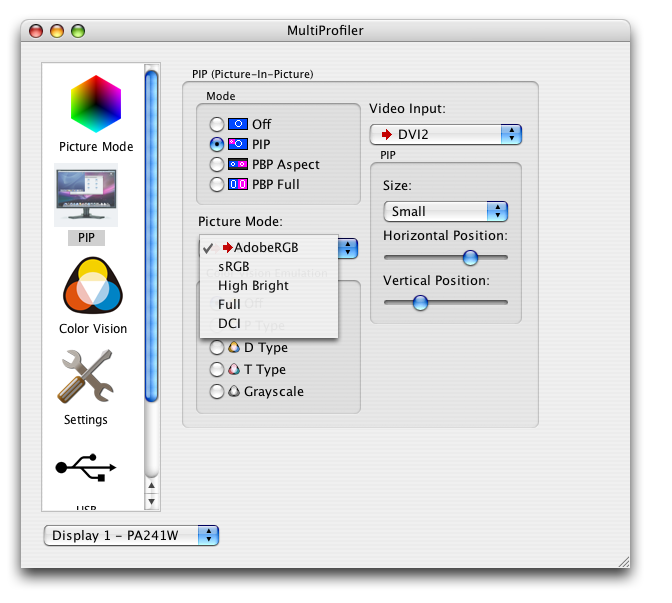Click the window resize grip corner
This screenshot has height=603, width=672.
(x=624, y=562)
